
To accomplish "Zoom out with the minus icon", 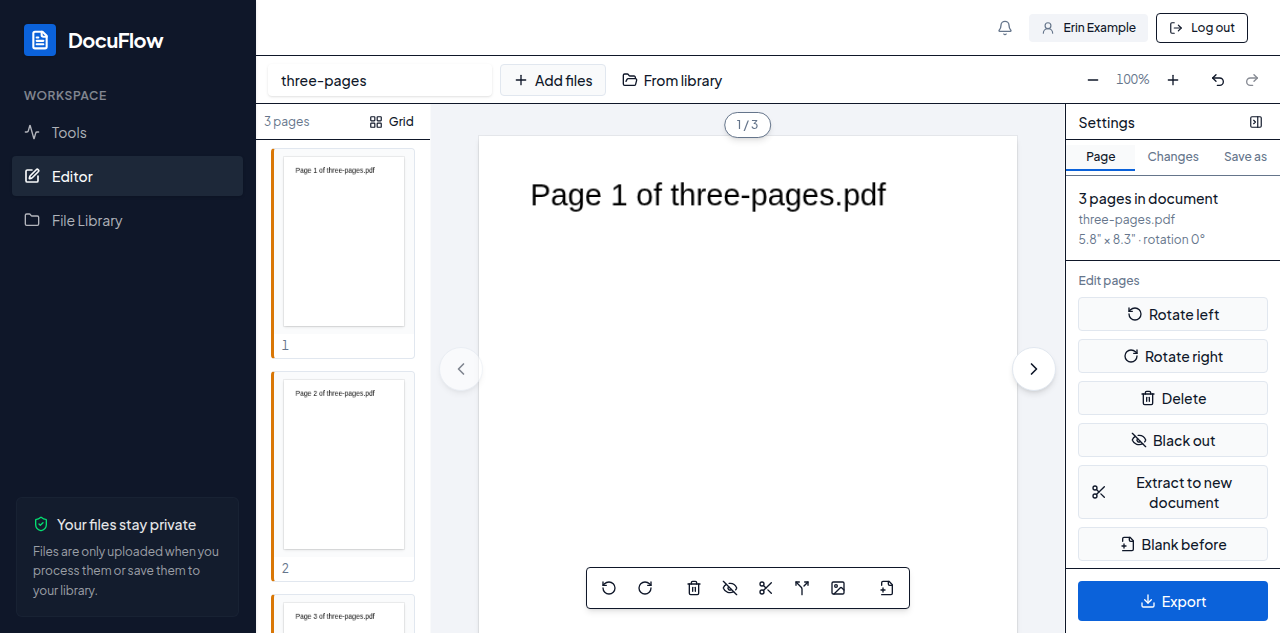I will tap(1093, 80).
